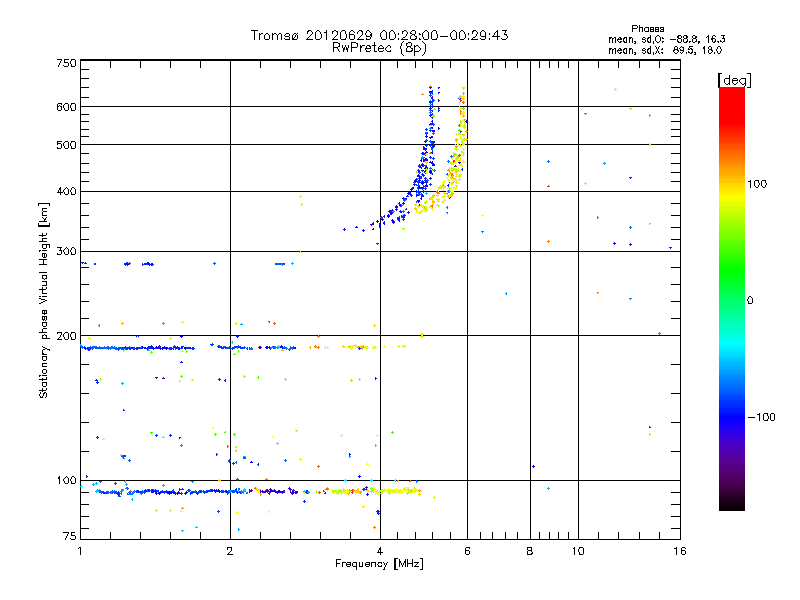Click the yellow X-mode F-layer trace
This screenshot has width=800, height=600.
pos(456,173)
